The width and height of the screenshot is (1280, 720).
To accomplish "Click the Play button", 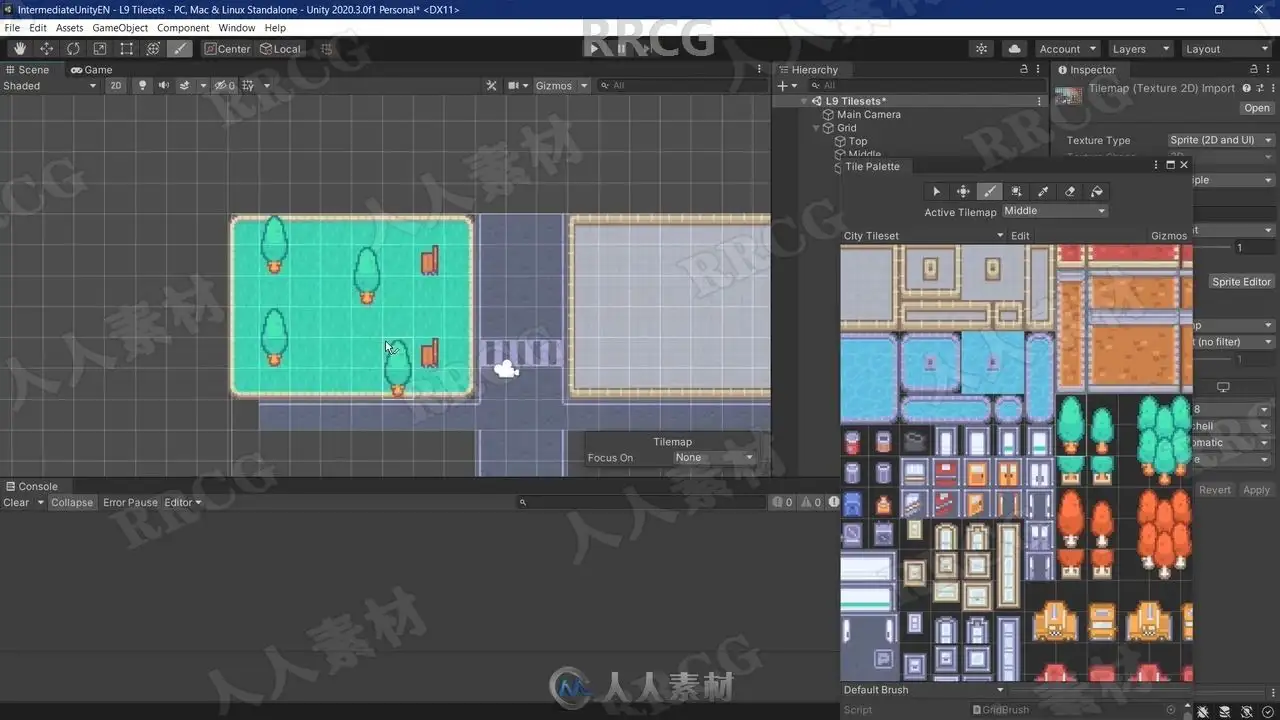I will 594,48.
